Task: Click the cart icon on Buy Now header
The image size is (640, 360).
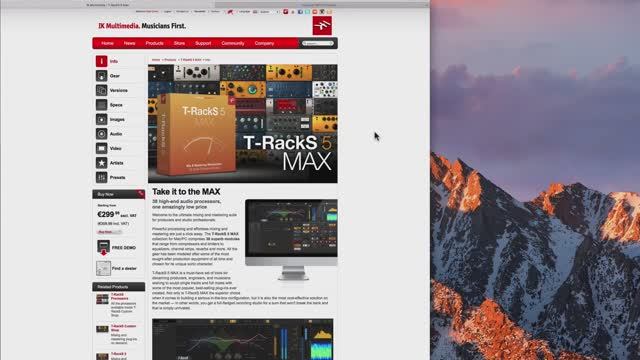Action: [x=141, y=193]
